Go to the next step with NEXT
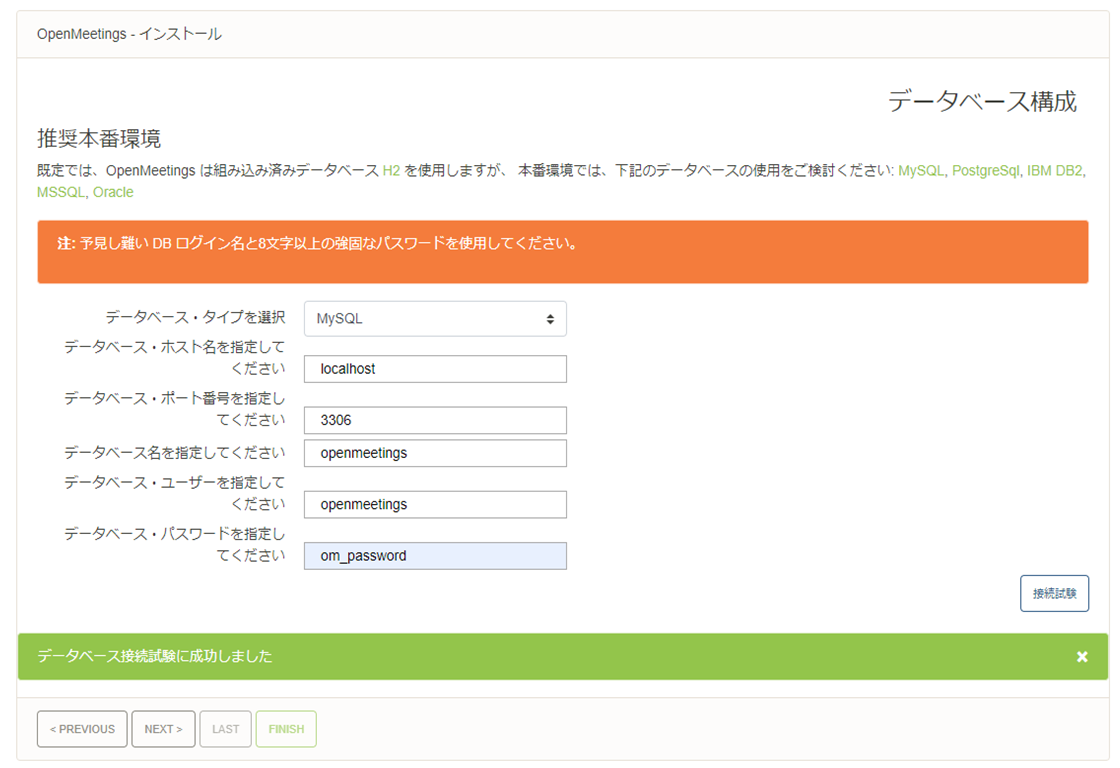 (x=163, y=729)
